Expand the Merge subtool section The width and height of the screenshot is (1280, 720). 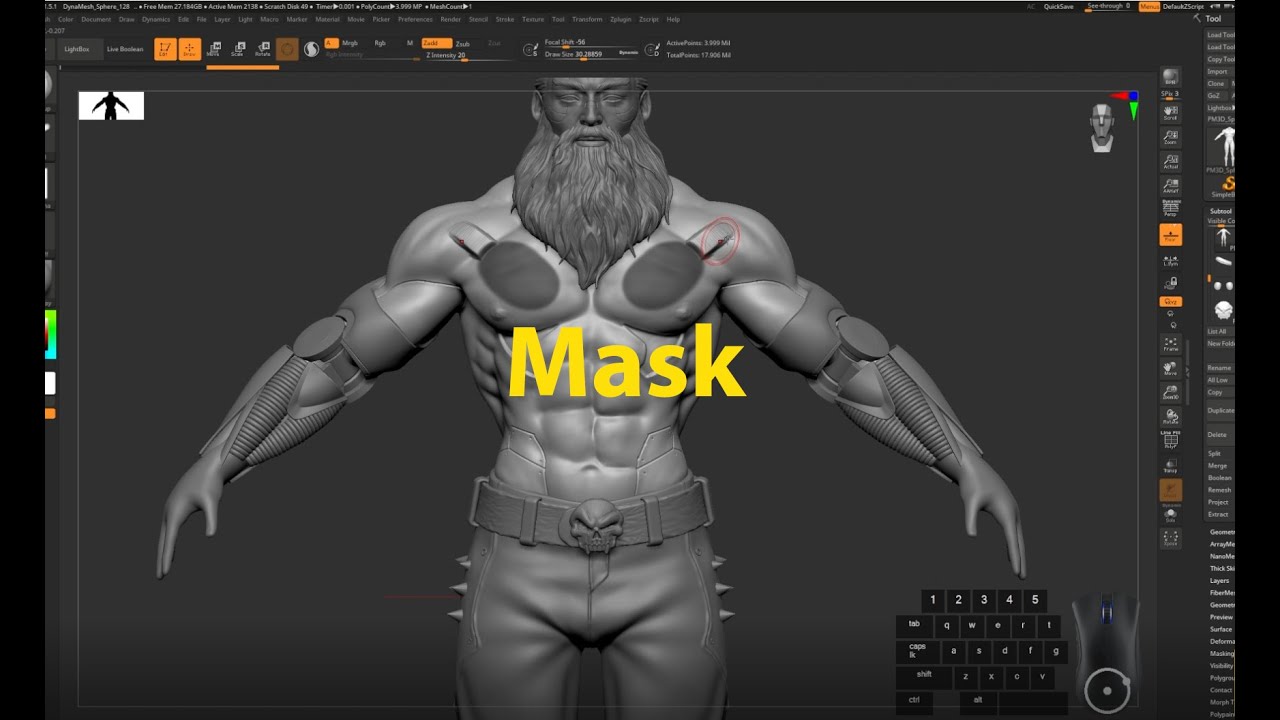coord(1217,465)
